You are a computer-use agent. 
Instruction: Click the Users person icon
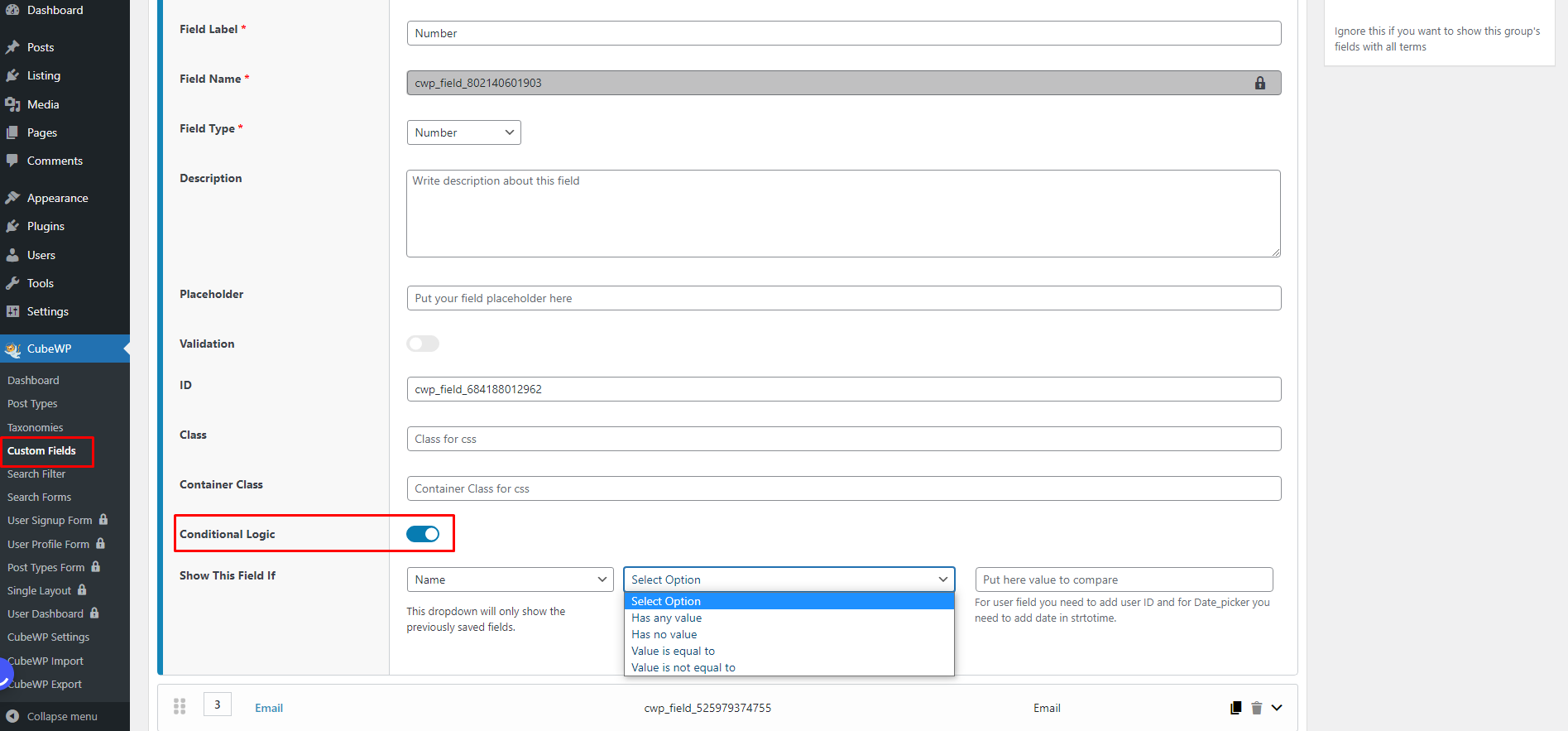(x=12, y=255)
